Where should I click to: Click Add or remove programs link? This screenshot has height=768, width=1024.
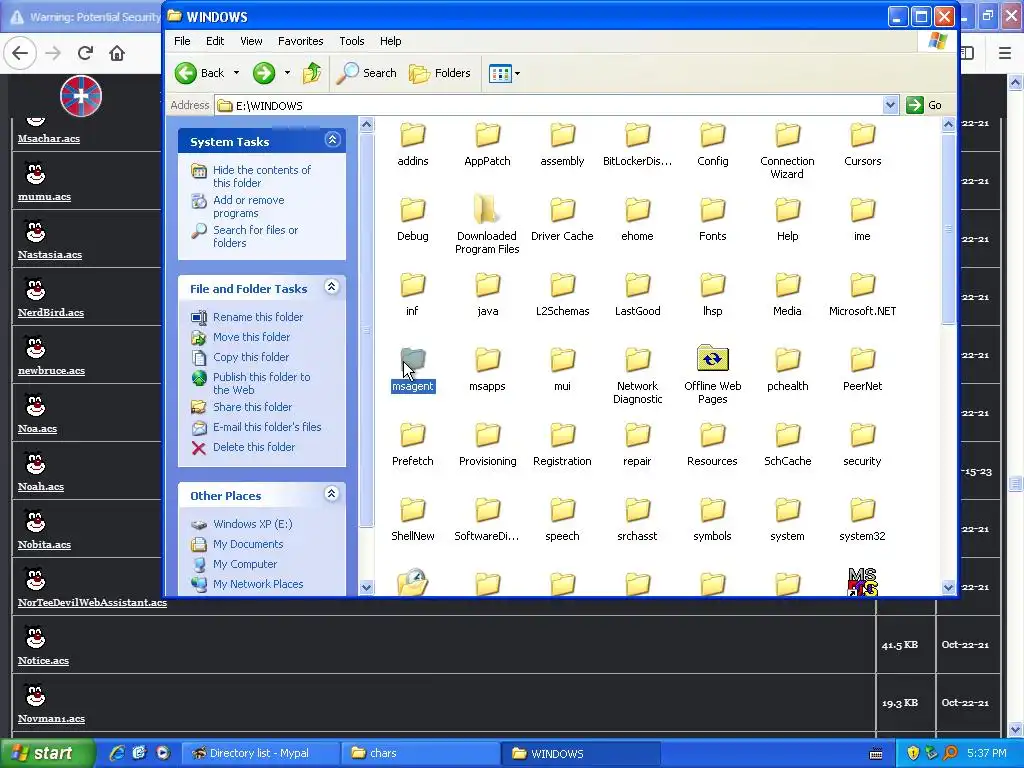tap(249, 206)
